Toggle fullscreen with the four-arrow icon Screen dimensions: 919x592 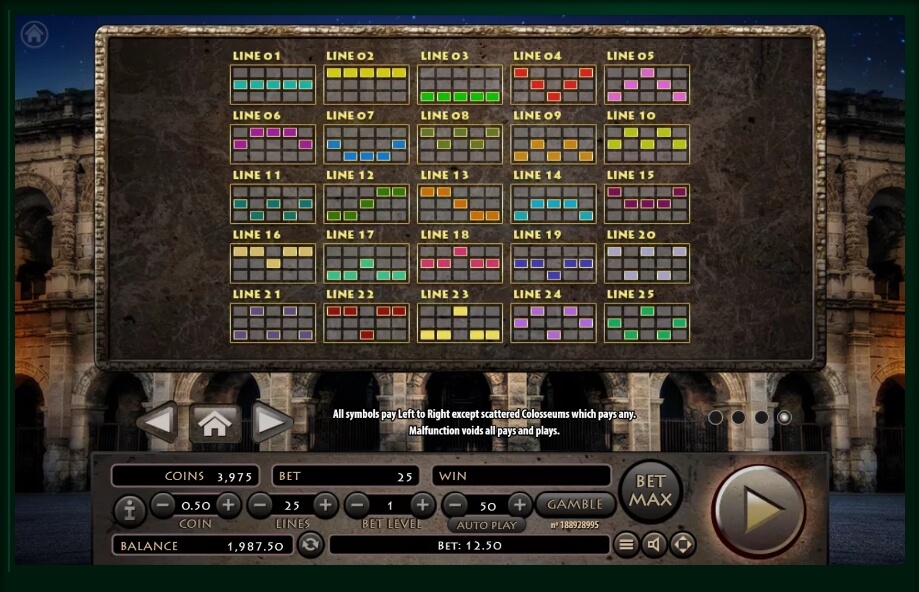(x=682, y=545)
